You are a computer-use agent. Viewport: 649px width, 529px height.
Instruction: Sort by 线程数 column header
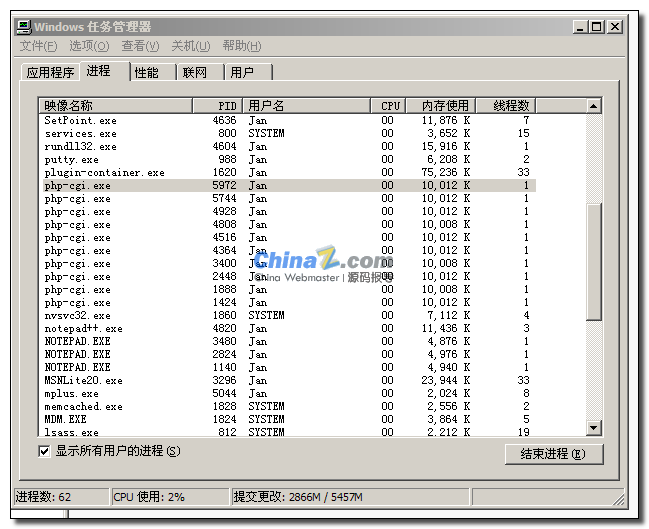point(506,106)
